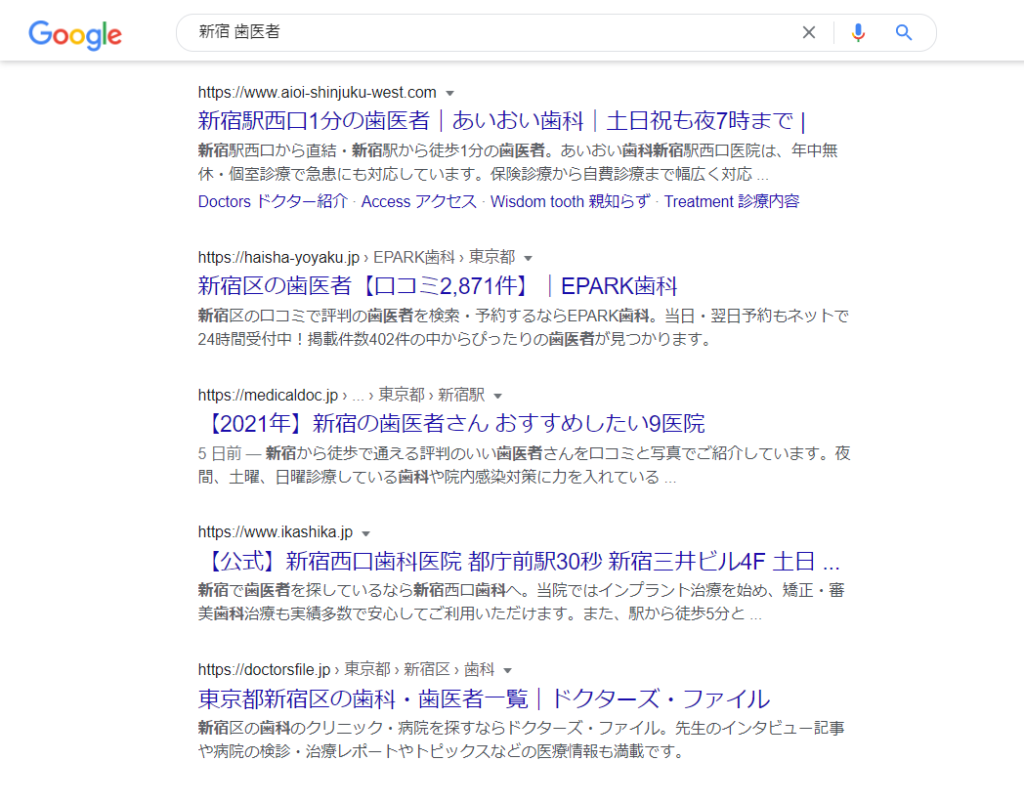Open 【2021年】新宿の歯医者さん おすすめしたい9医院
Screen dimensions: 1024x803
click(452, 423)
